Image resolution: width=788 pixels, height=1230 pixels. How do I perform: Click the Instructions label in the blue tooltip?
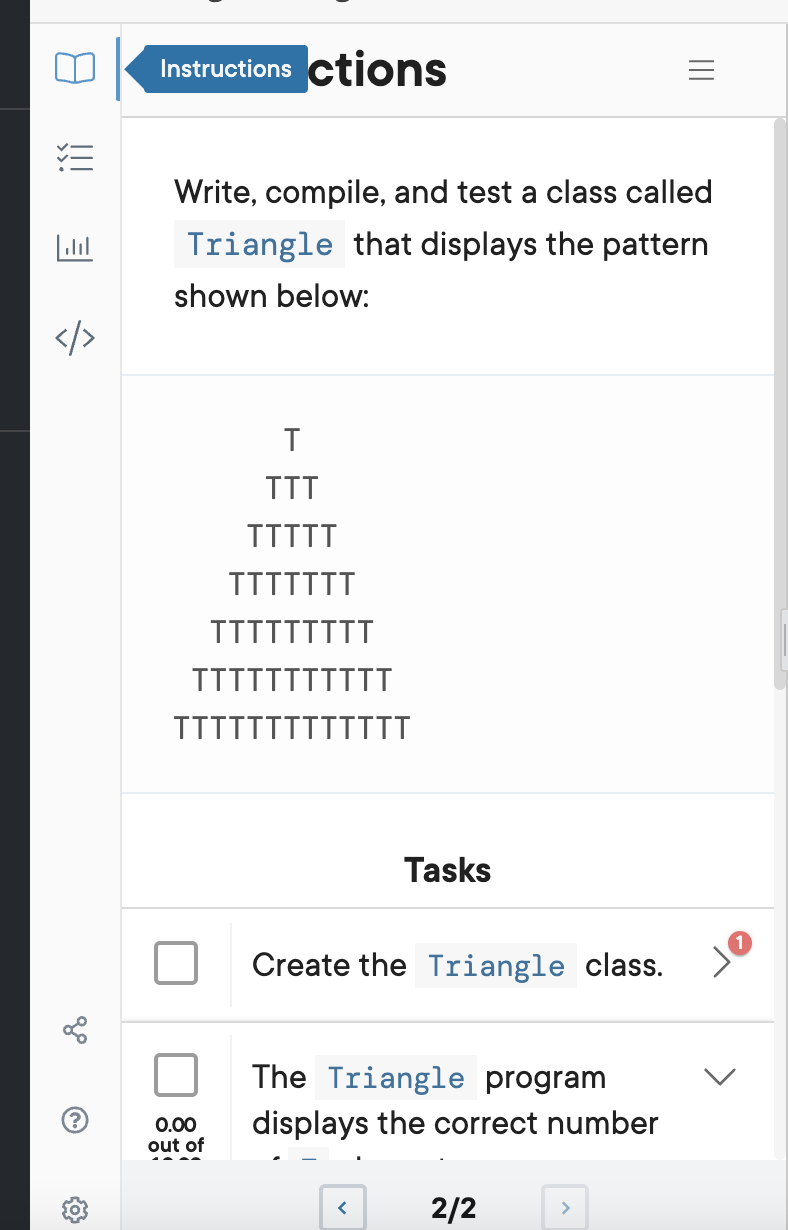tap(225, 68)
